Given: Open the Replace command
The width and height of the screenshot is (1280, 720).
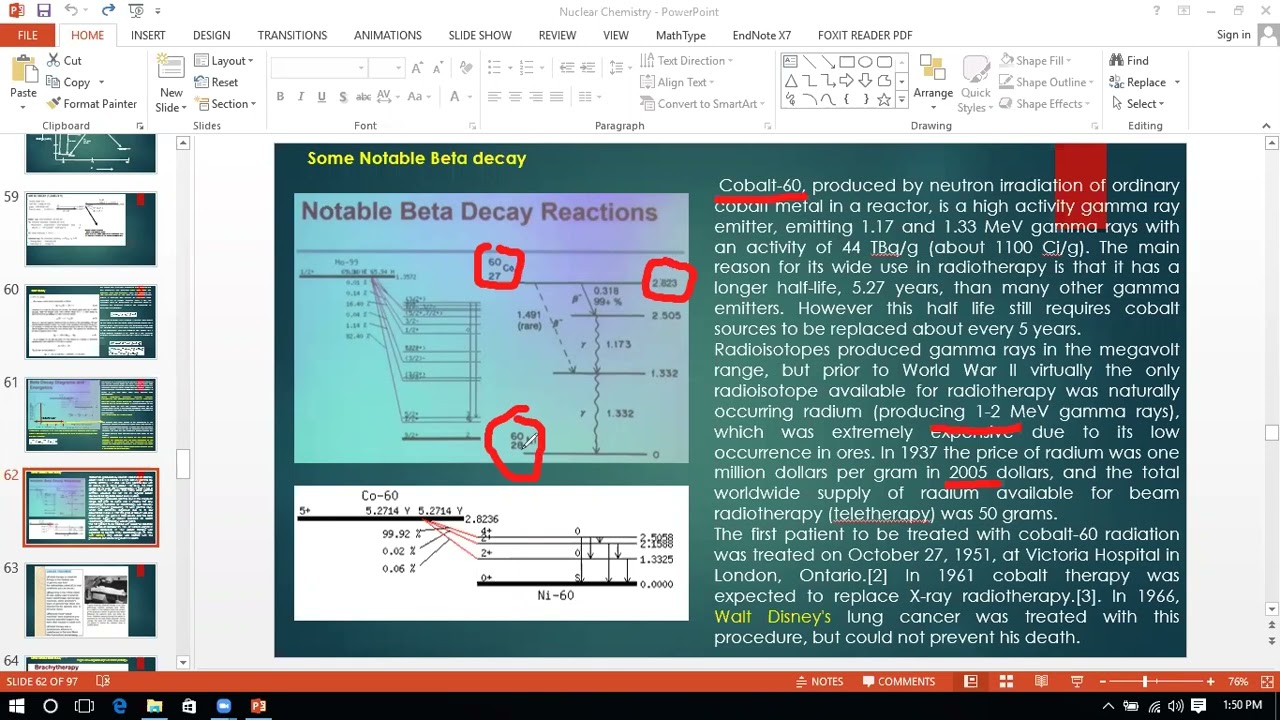Looking at the screenshot, I should [x=1138, y=82].
